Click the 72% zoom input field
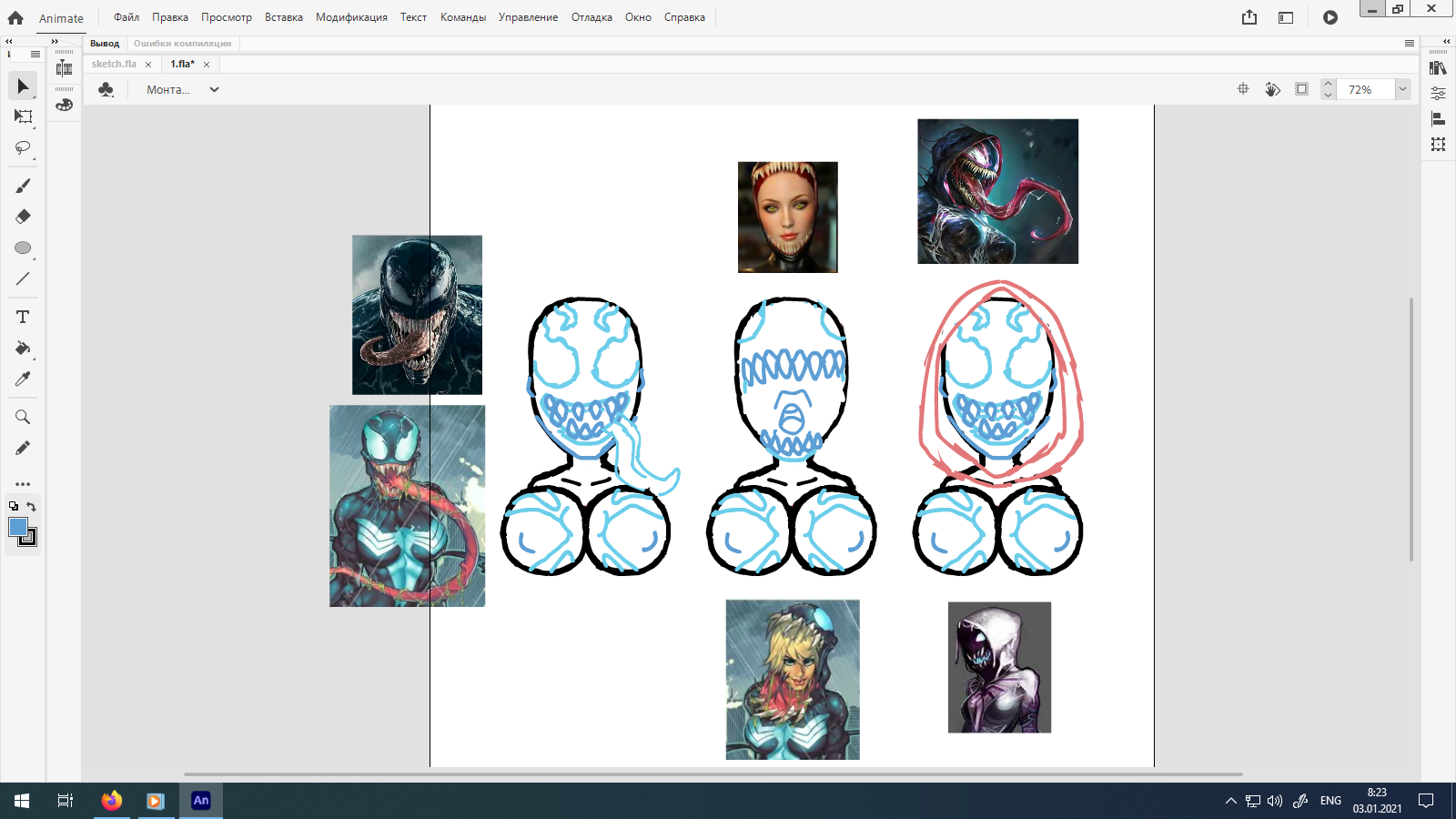Image resolution: width=1456 pixels, height=819 pixels. coord(1366,89)
